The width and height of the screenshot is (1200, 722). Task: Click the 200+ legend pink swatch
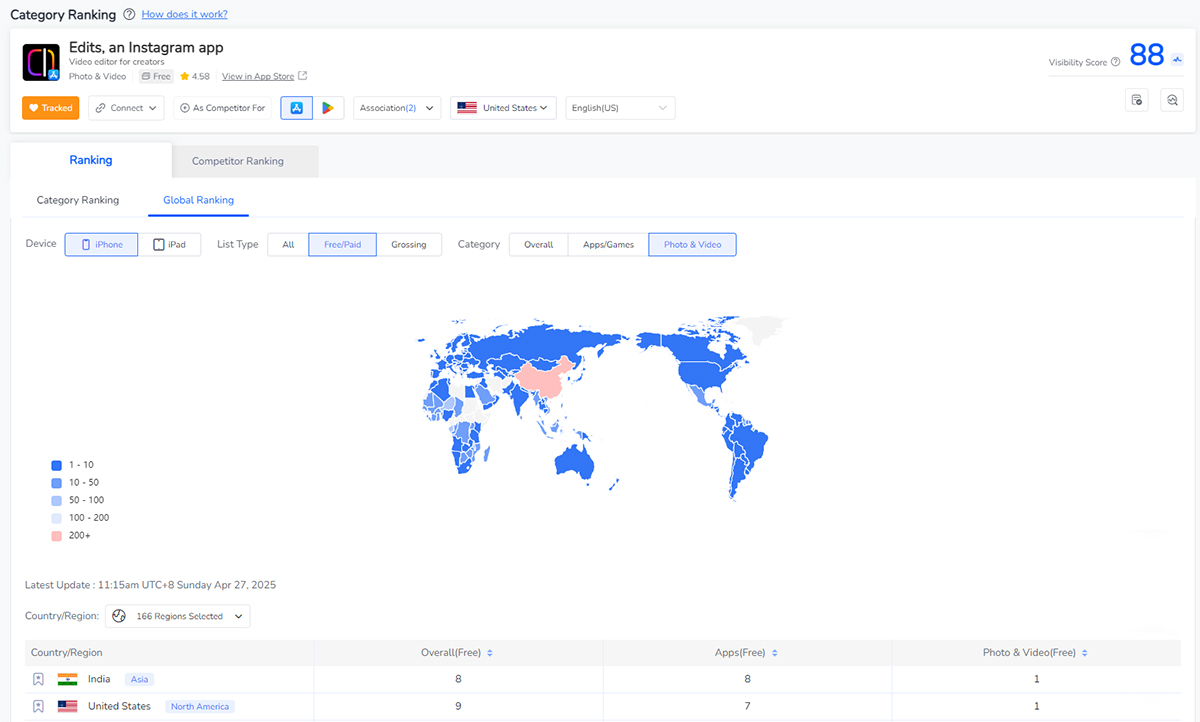pyautogui.click(x=56, y=536)
